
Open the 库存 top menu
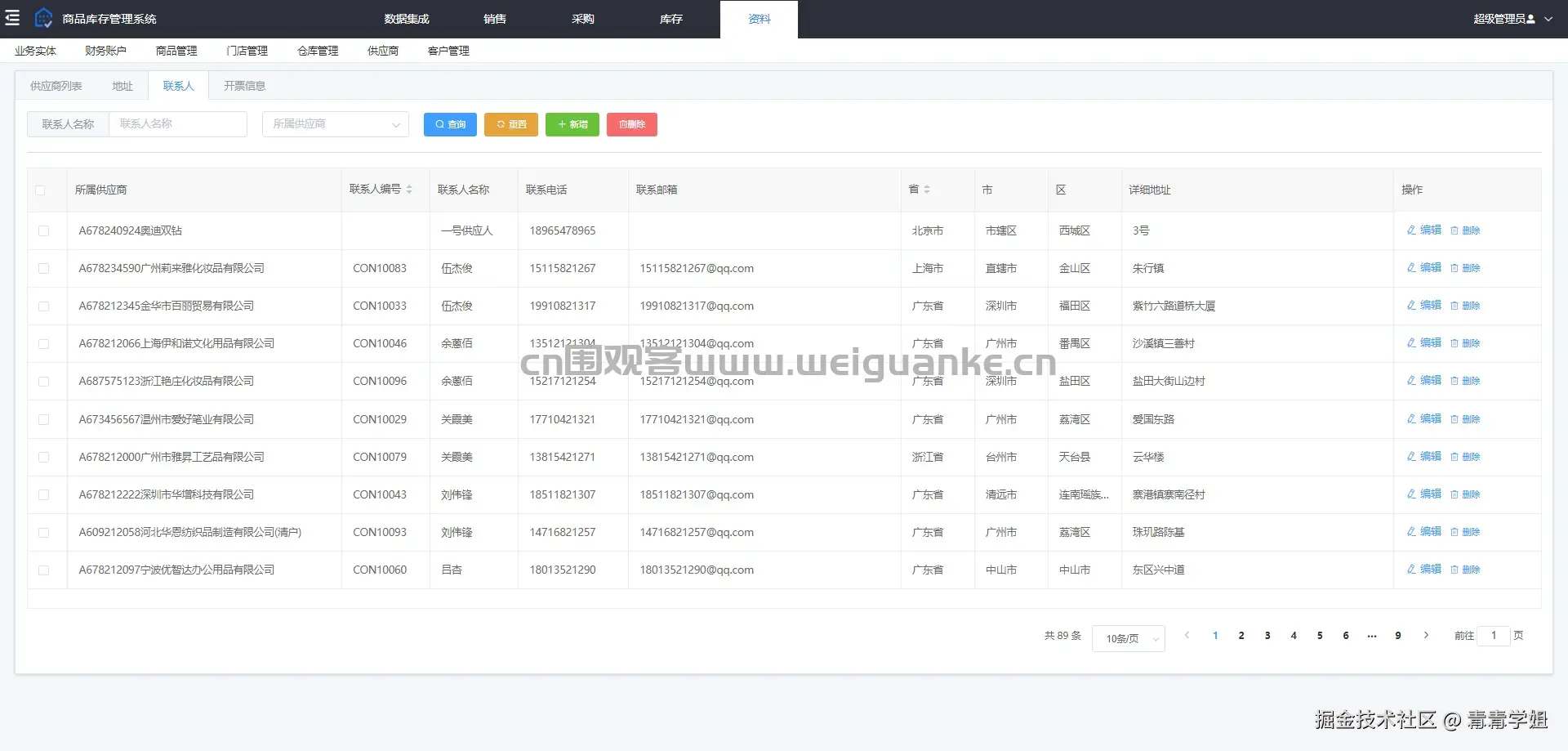(x=671, y=19)
